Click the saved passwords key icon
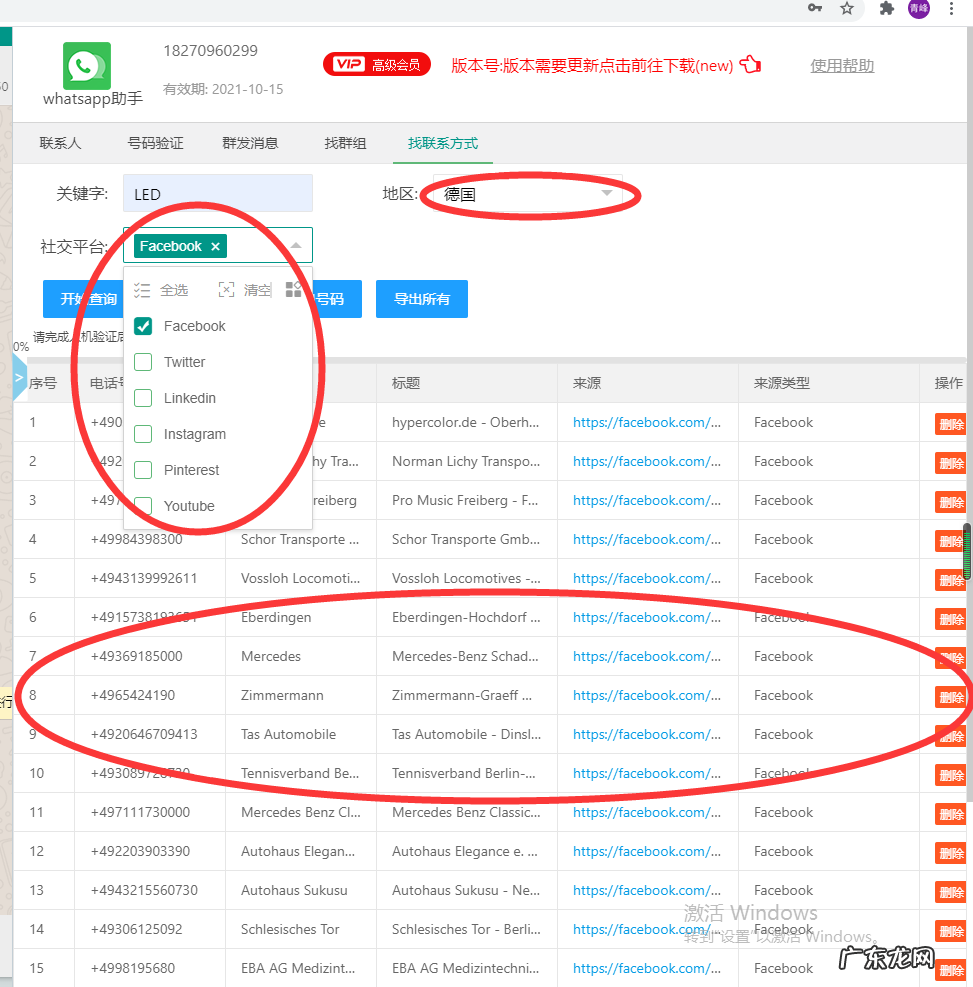Image resolution: width=973 pixels, height=987 pixels. [x=815, y=9]
